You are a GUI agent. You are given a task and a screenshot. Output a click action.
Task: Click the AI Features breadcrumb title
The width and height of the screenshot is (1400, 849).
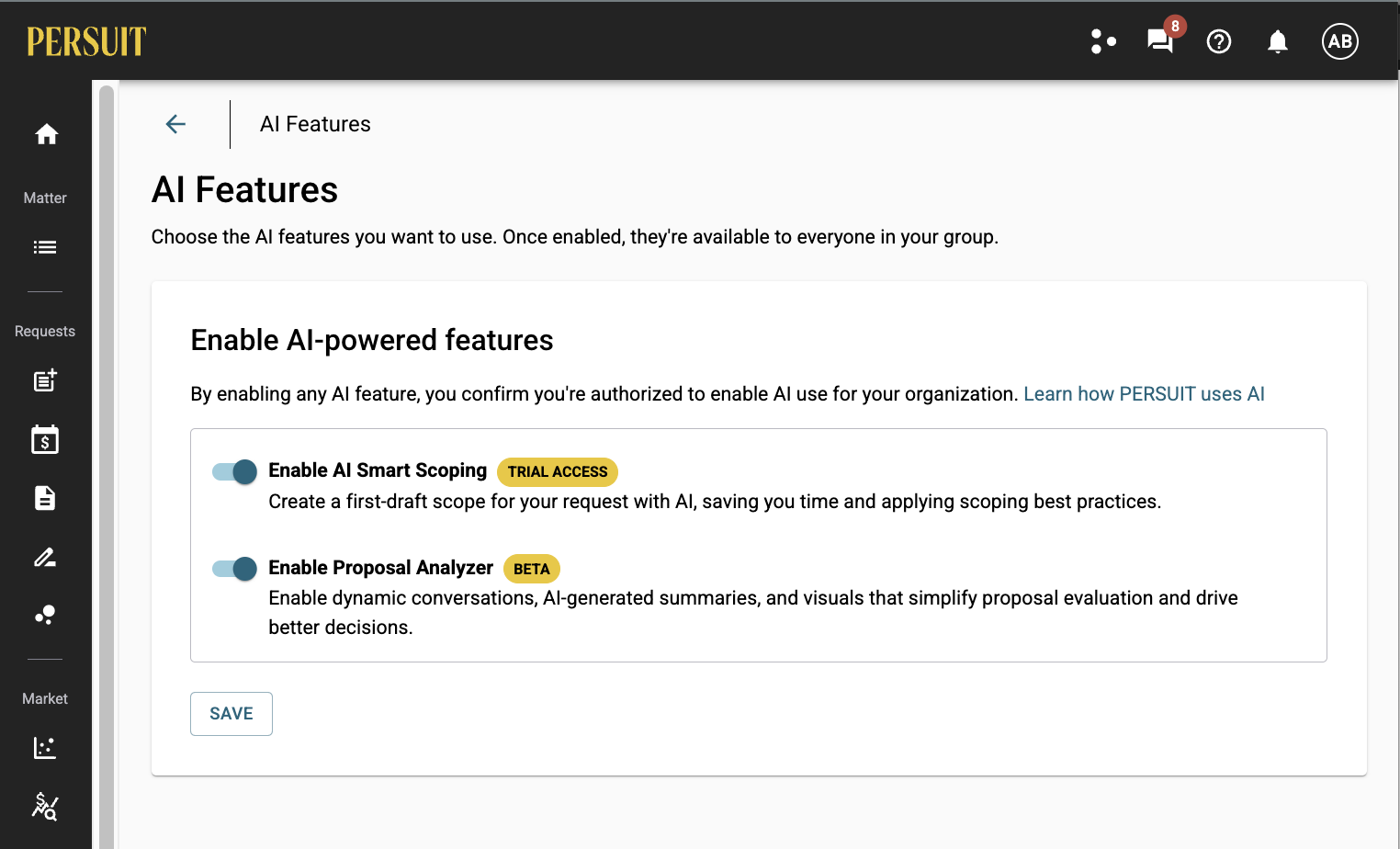(315, 124)
